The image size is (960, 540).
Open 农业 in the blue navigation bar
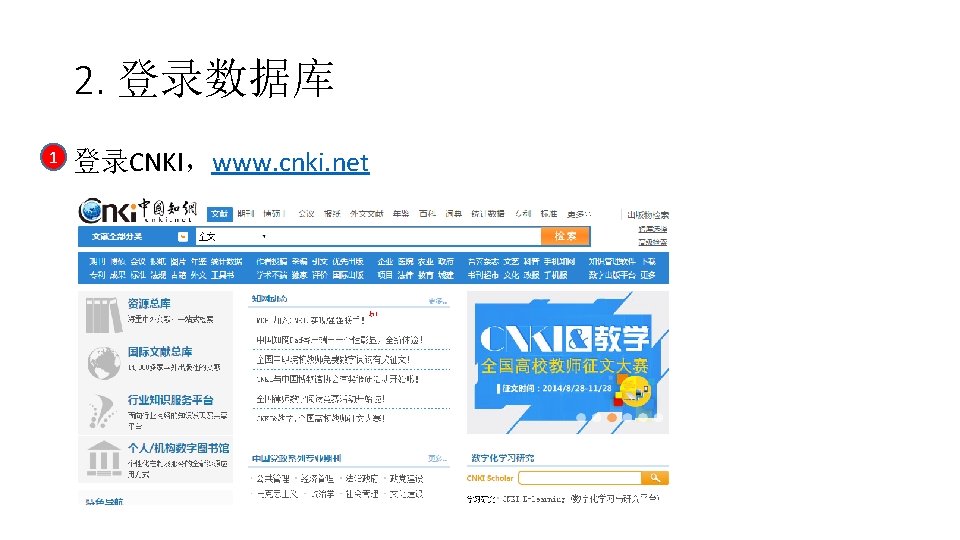(x=426, y=261)
